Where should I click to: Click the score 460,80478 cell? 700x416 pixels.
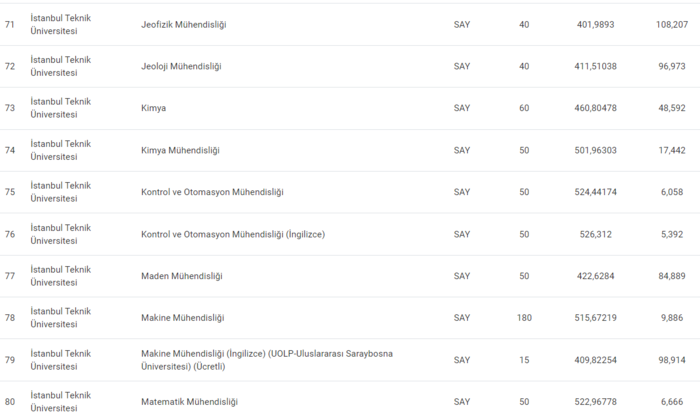pyautogui.click(x=596, y=108)
